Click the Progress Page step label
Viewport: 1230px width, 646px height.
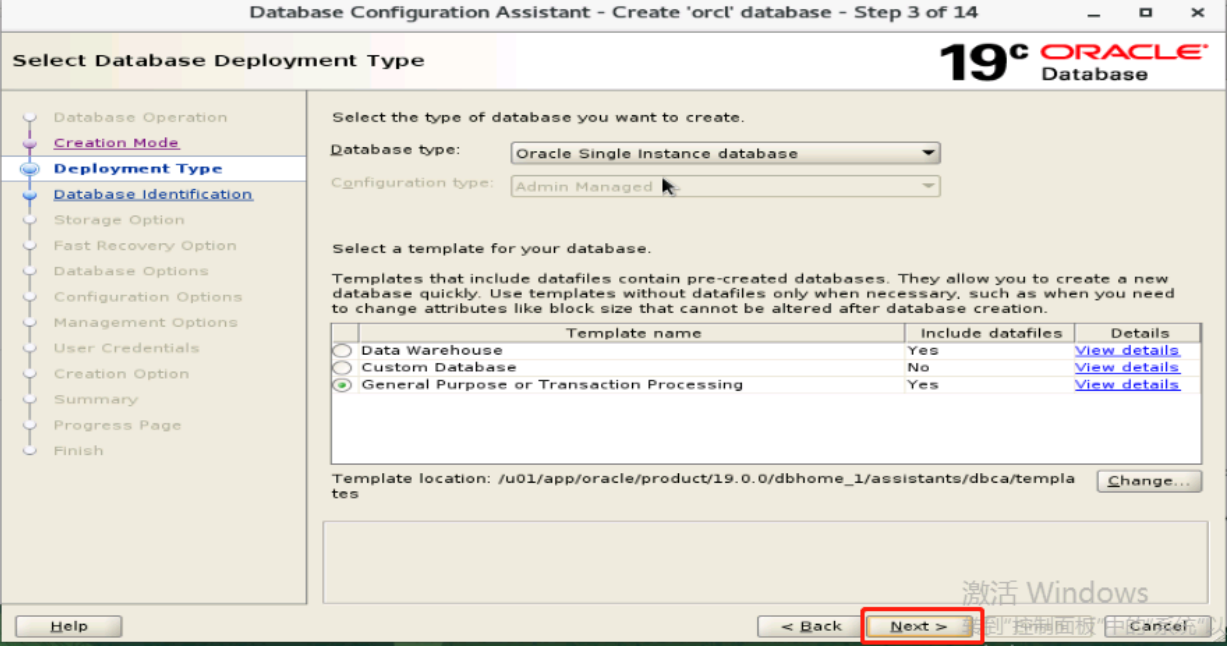tap(117, 425)
